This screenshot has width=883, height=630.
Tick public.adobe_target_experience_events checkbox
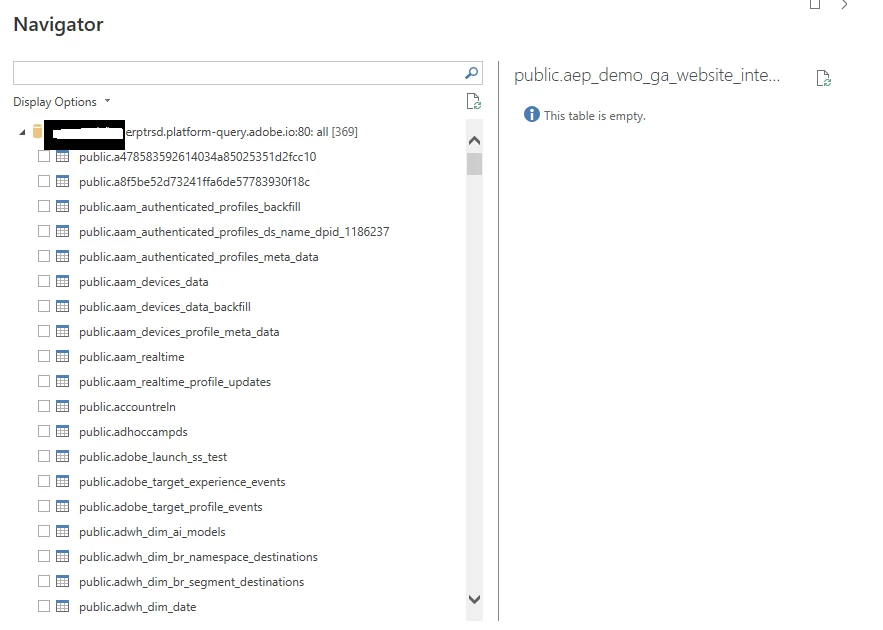44,481
